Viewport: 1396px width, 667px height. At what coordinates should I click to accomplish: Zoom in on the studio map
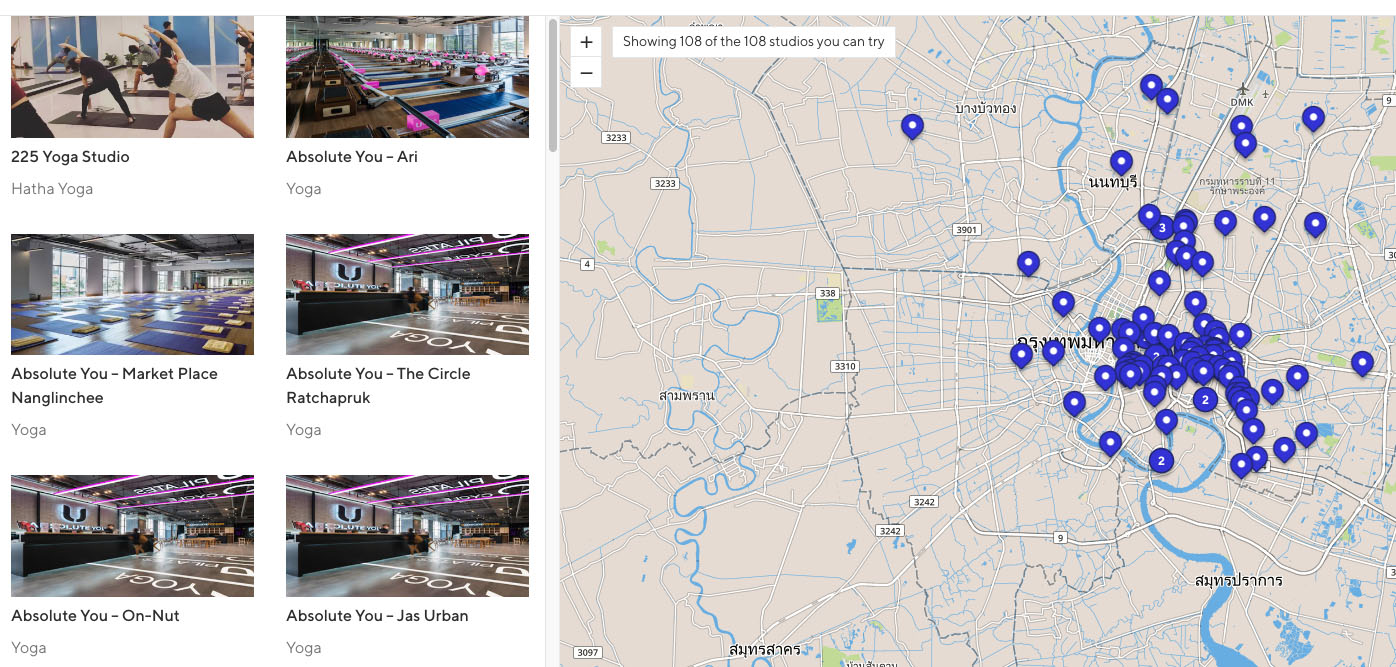point(586,42)
